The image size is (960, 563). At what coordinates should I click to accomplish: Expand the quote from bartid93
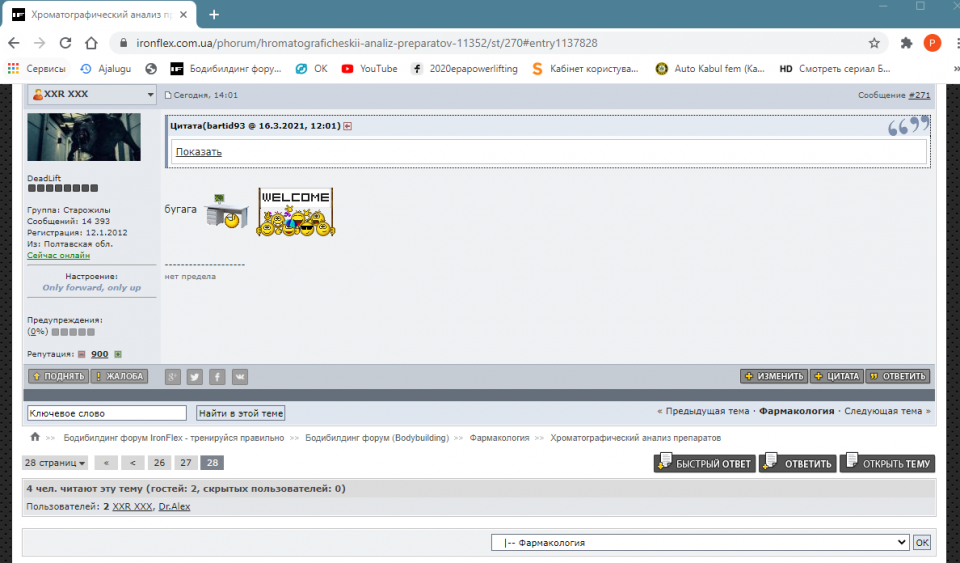click(198, 152)
